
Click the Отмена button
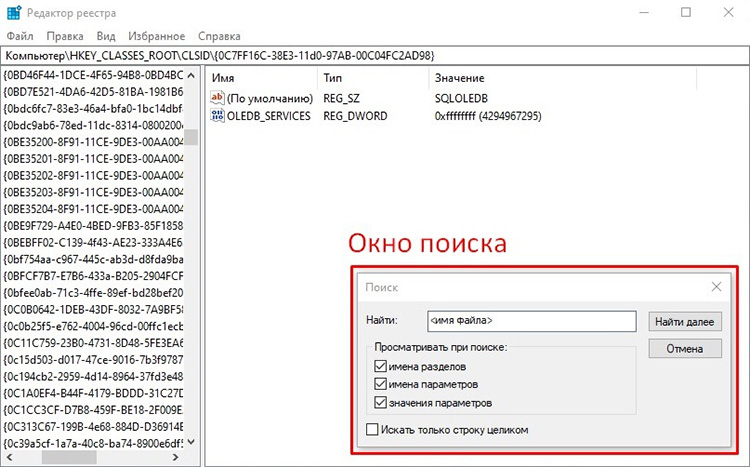(684, 349)
